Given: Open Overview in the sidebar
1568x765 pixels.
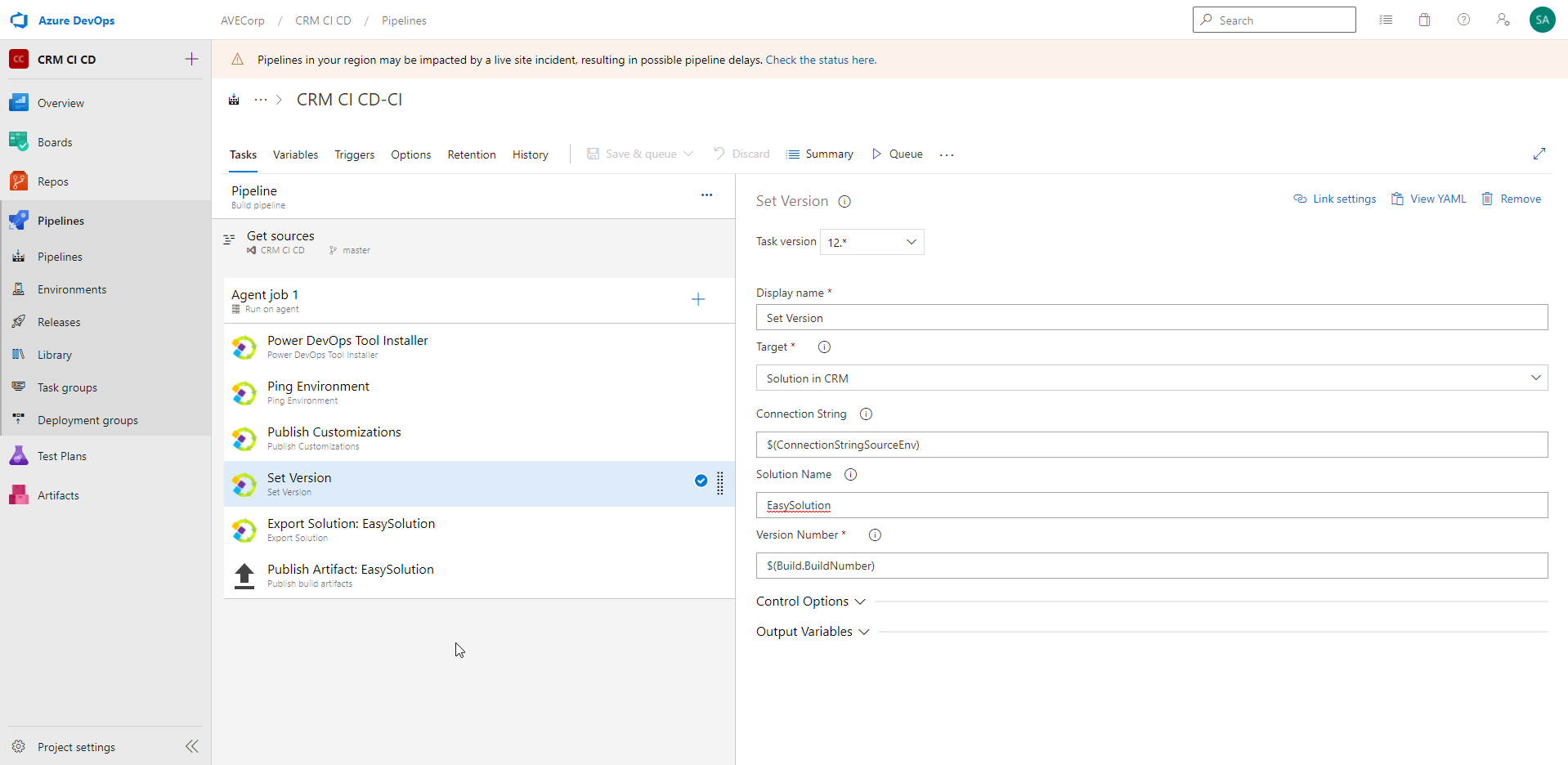Looking at the screenshot, I should 105,103.
